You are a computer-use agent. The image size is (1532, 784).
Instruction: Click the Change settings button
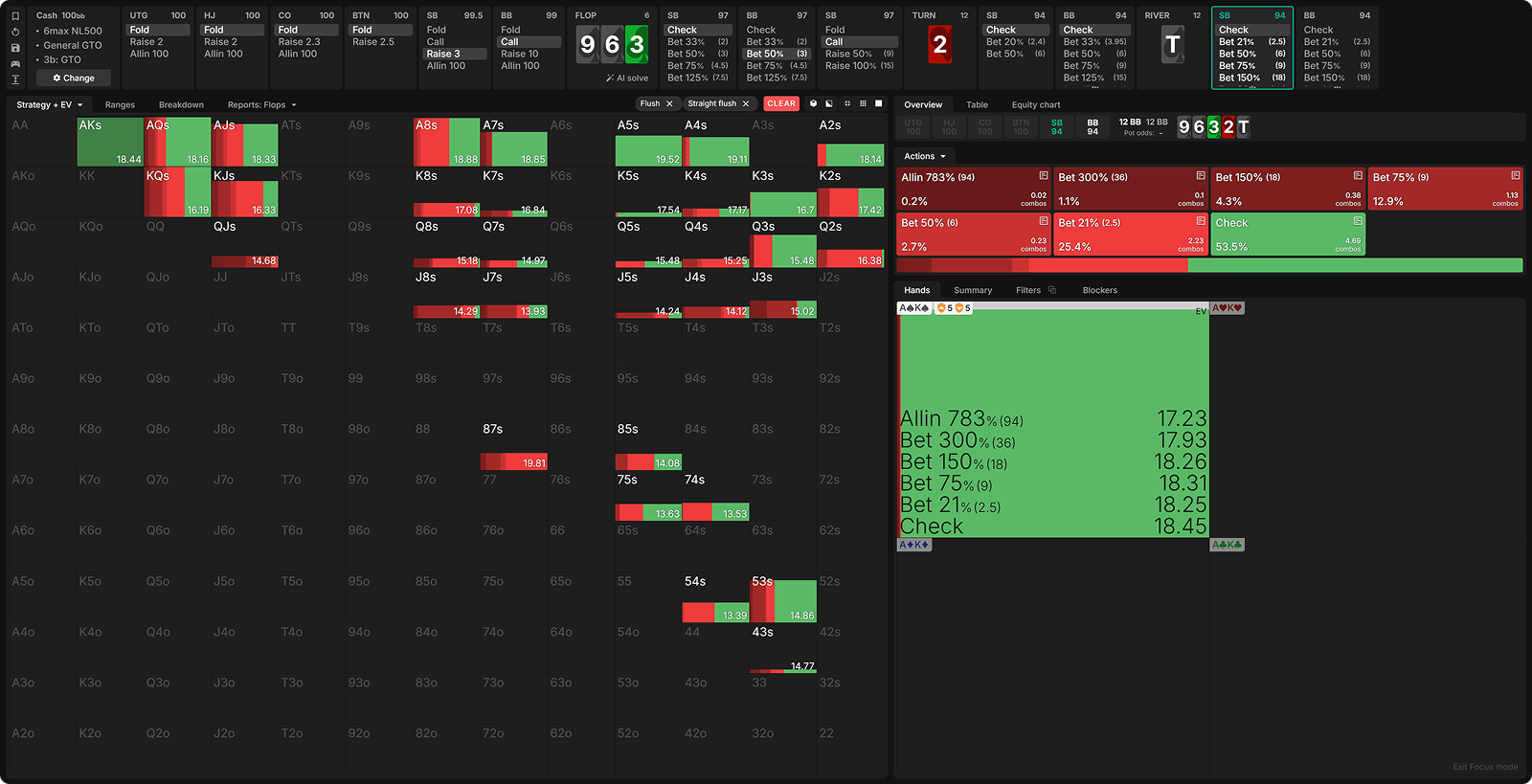pos(74,78)
